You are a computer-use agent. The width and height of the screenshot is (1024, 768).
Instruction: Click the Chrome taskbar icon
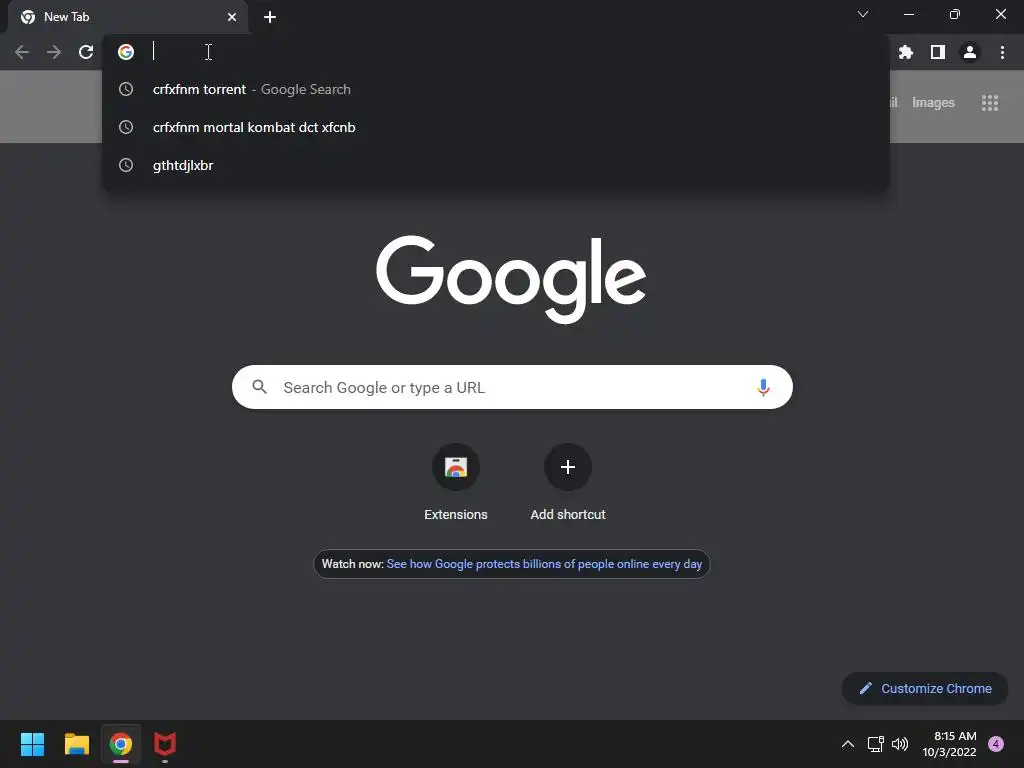[x=121, y=744]
